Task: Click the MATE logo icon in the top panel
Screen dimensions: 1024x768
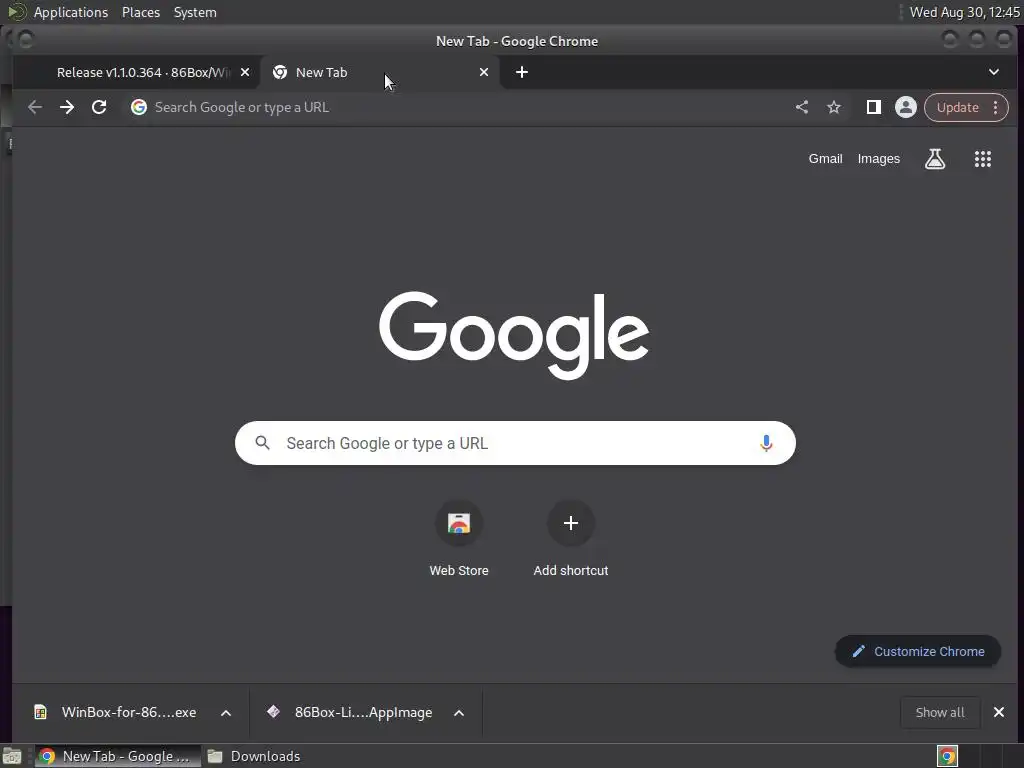Action: [16, 12]
